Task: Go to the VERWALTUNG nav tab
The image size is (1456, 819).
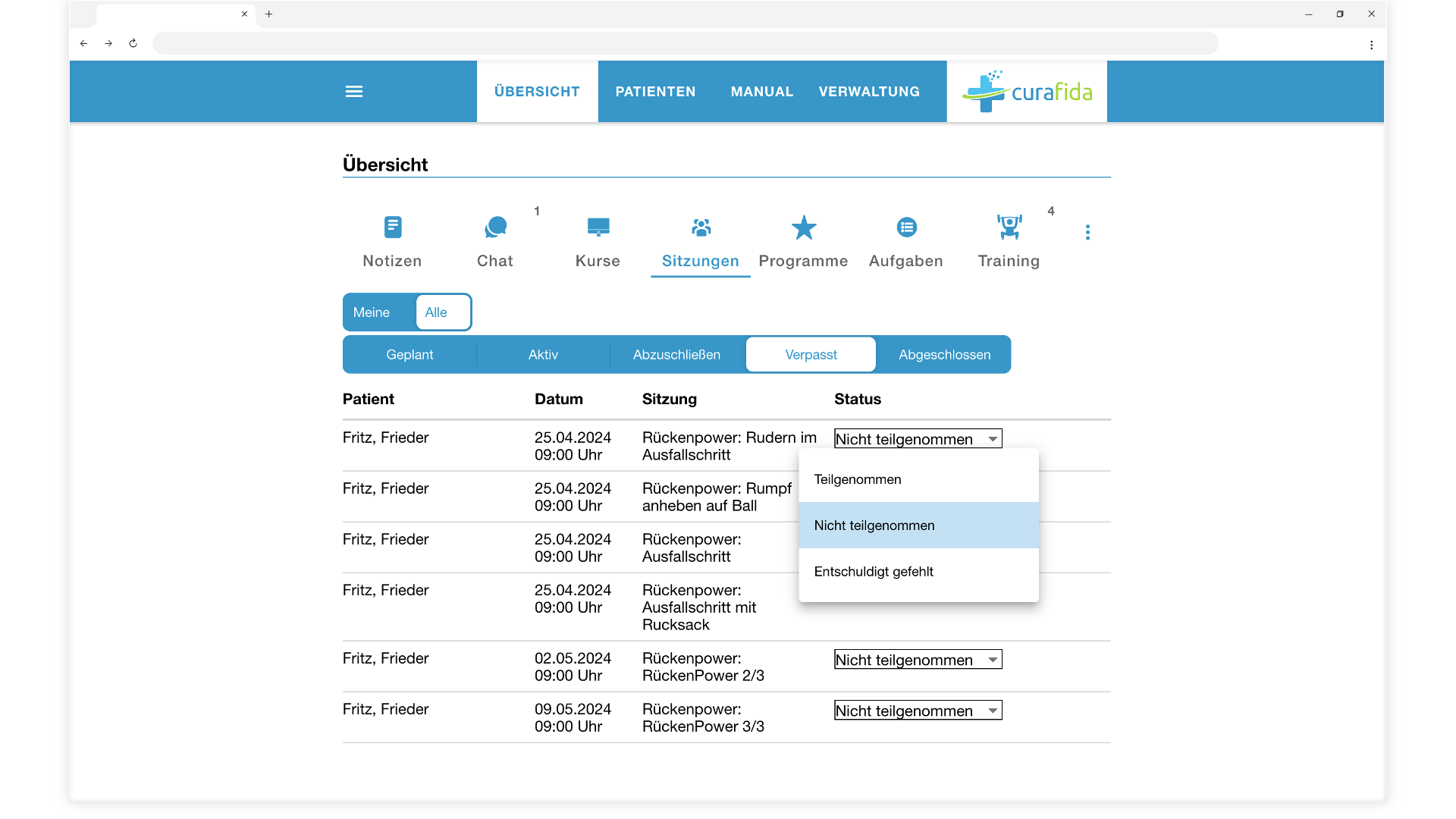Action: [869, 92]
